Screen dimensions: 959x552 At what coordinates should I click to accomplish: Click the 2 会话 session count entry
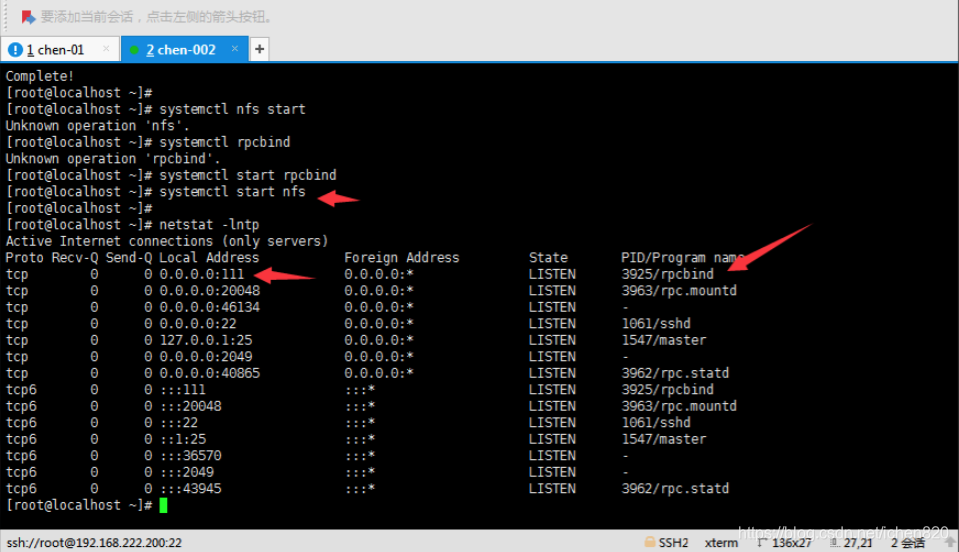pos(908,542)
